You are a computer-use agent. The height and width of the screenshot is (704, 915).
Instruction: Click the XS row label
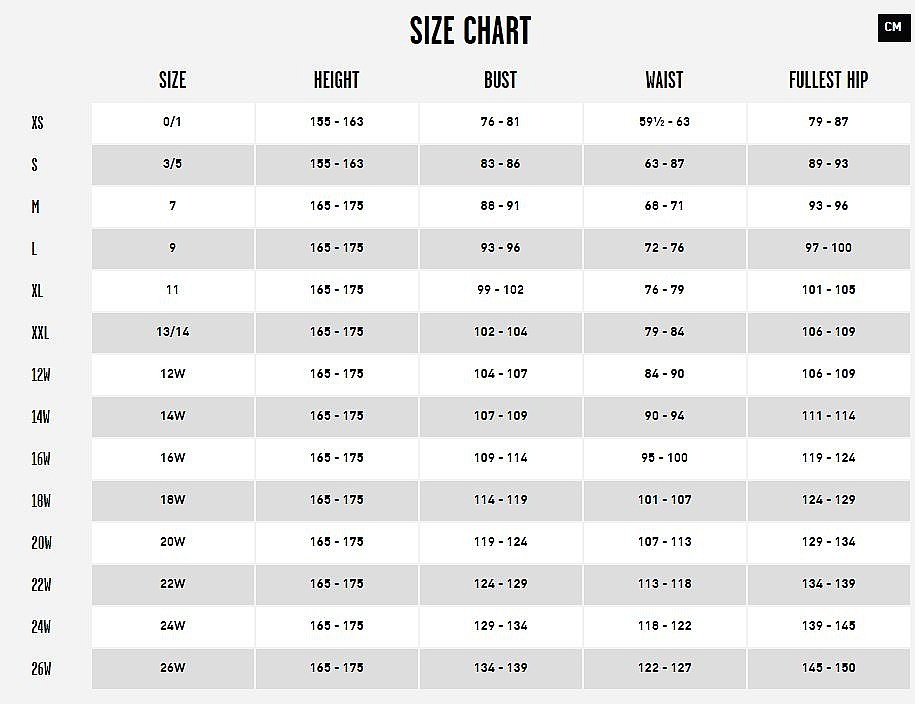38,123
